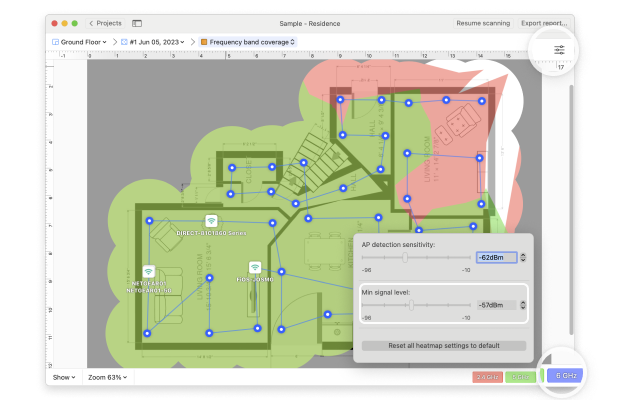Viewport: 620px width, 400px height.
Task: Go back to Projects
Action: click(x=105, y=23)
